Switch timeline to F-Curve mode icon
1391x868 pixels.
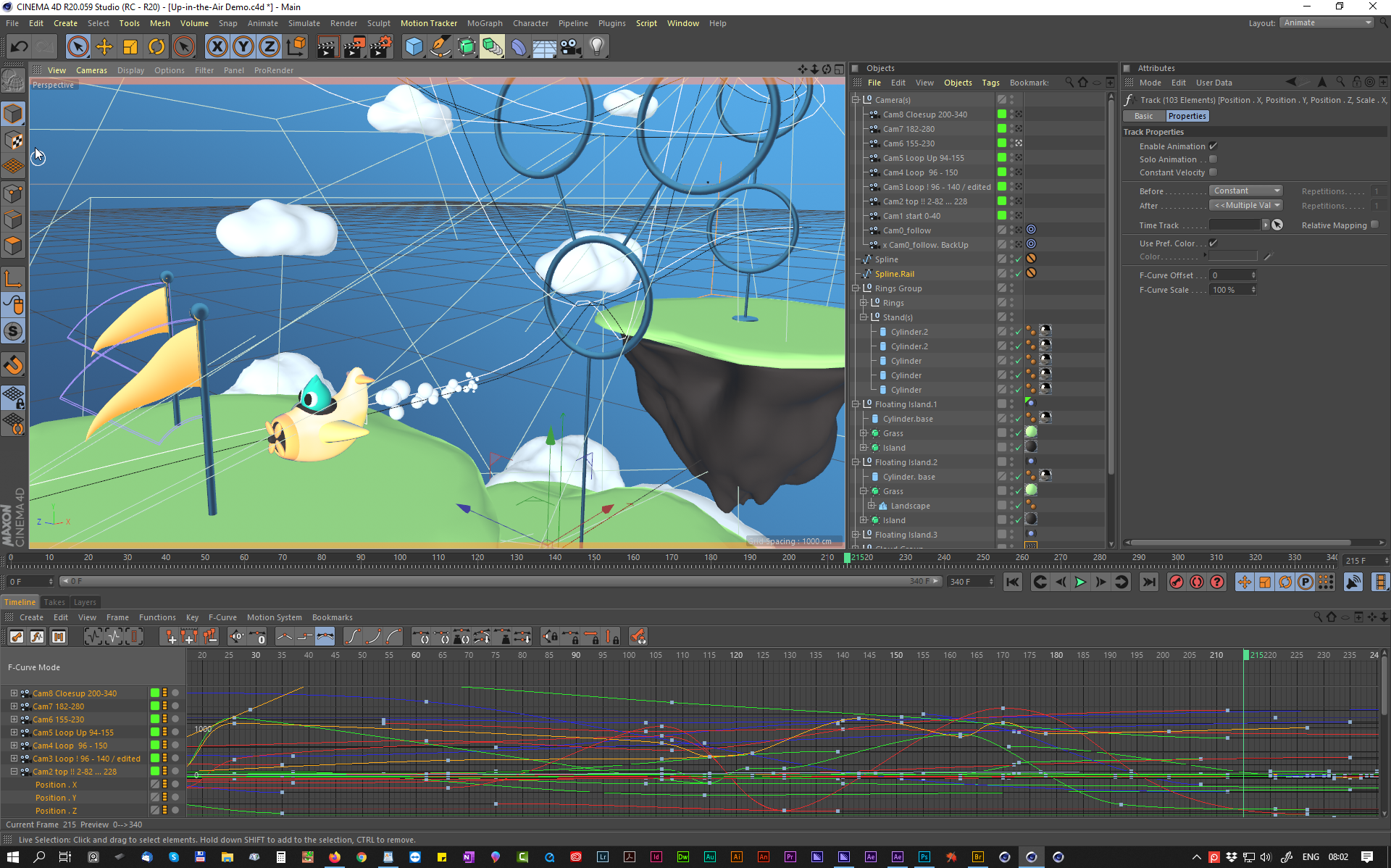[x=37, y=637]
